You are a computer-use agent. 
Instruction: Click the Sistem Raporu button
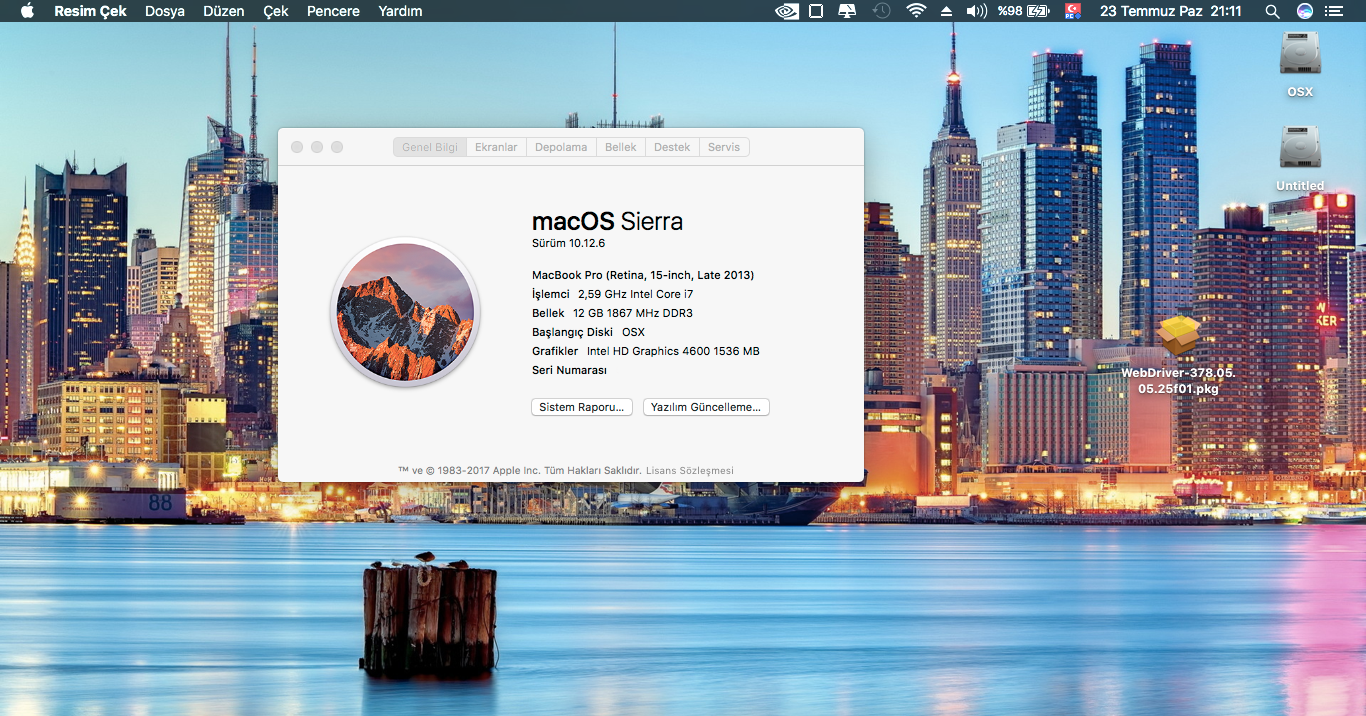pyautogui.click(x=581, y=407)
